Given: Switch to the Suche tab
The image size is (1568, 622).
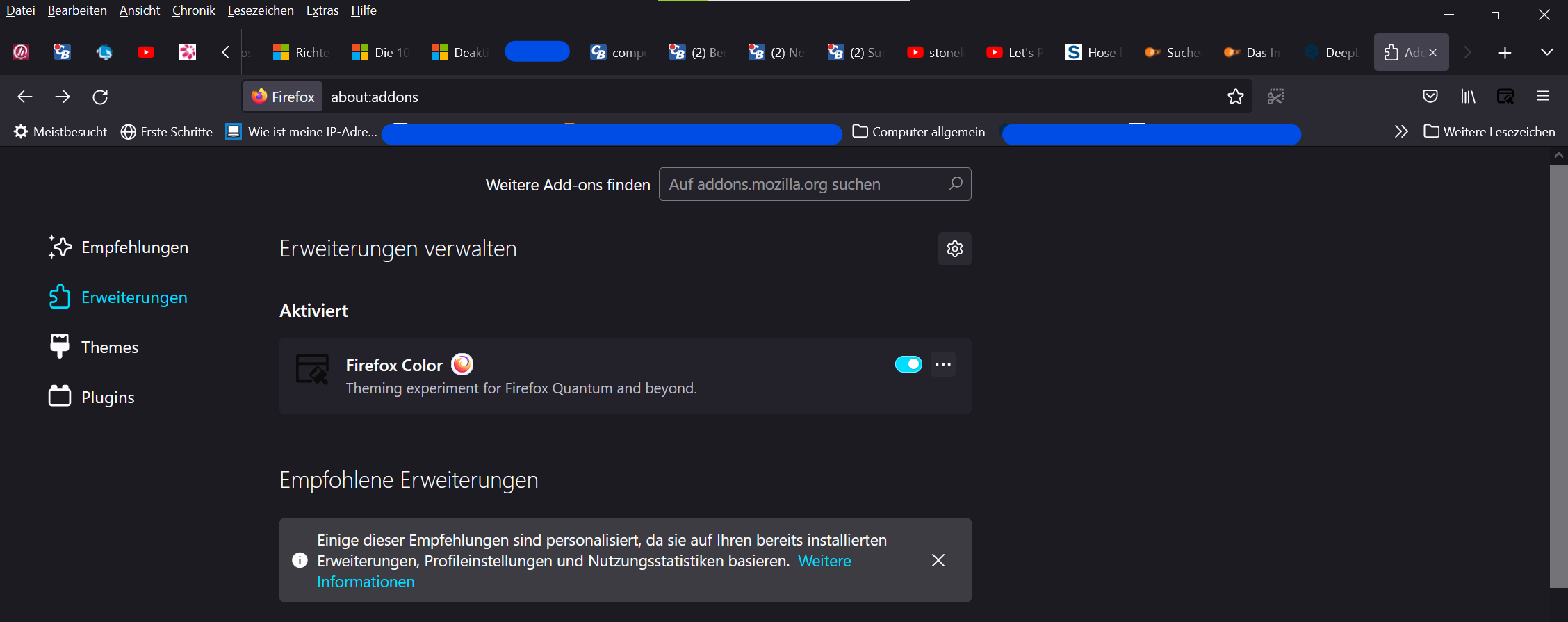Looking at the screenshot, I should tap(1173, 52).
